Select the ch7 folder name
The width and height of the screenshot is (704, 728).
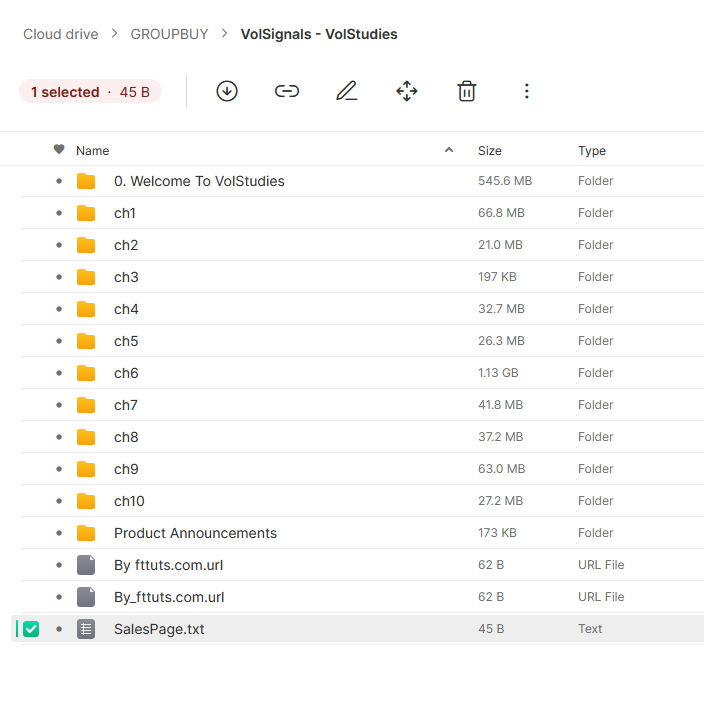coord(126,405)
